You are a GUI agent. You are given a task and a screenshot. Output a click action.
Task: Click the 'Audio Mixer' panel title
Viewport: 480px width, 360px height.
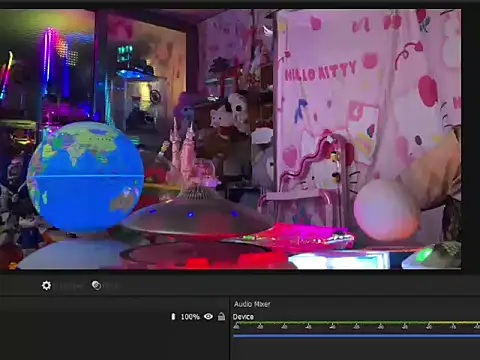click(x=252, y=304)
